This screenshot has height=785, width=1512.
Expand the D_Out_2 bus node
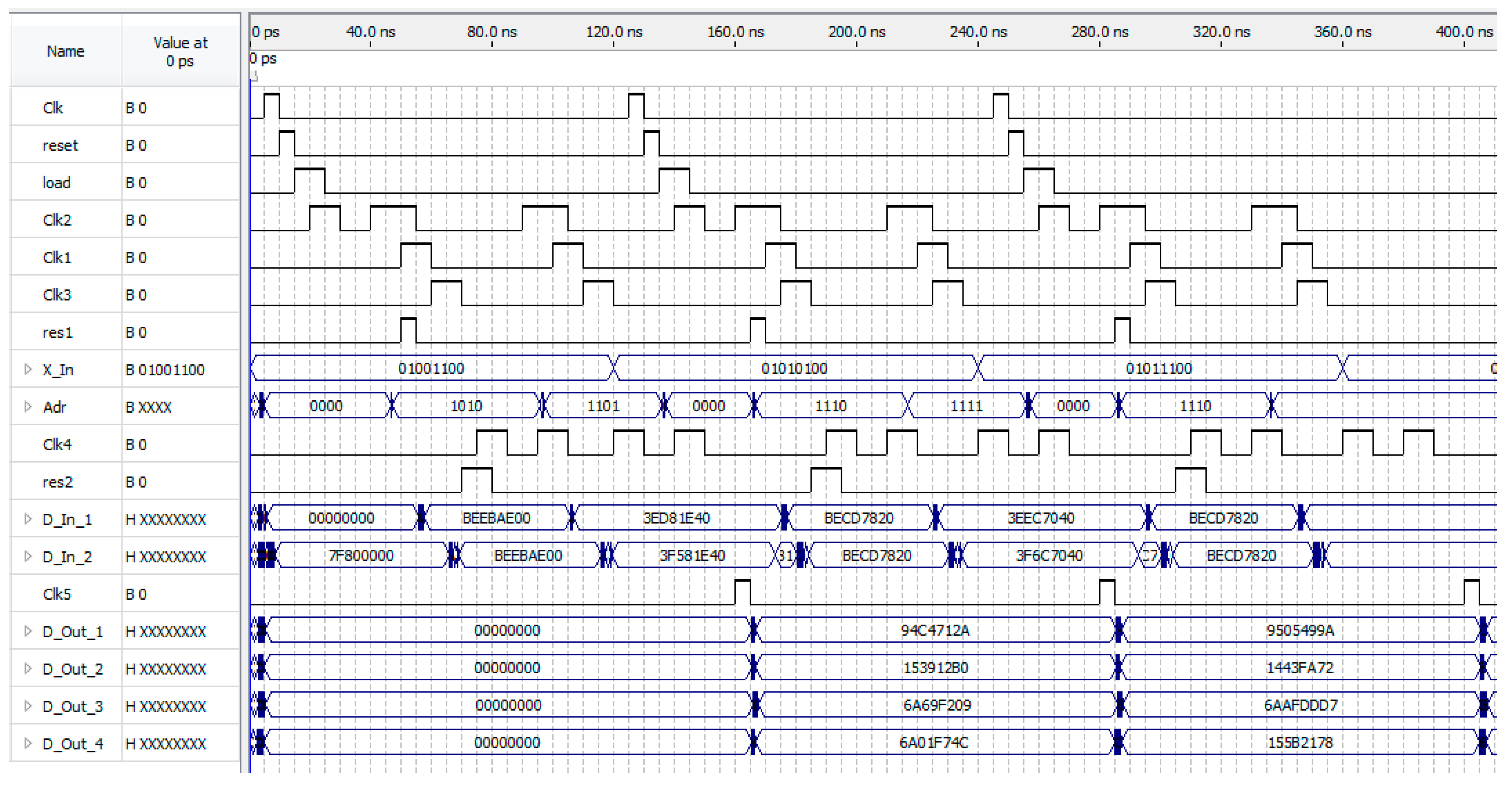coord(28,669)
